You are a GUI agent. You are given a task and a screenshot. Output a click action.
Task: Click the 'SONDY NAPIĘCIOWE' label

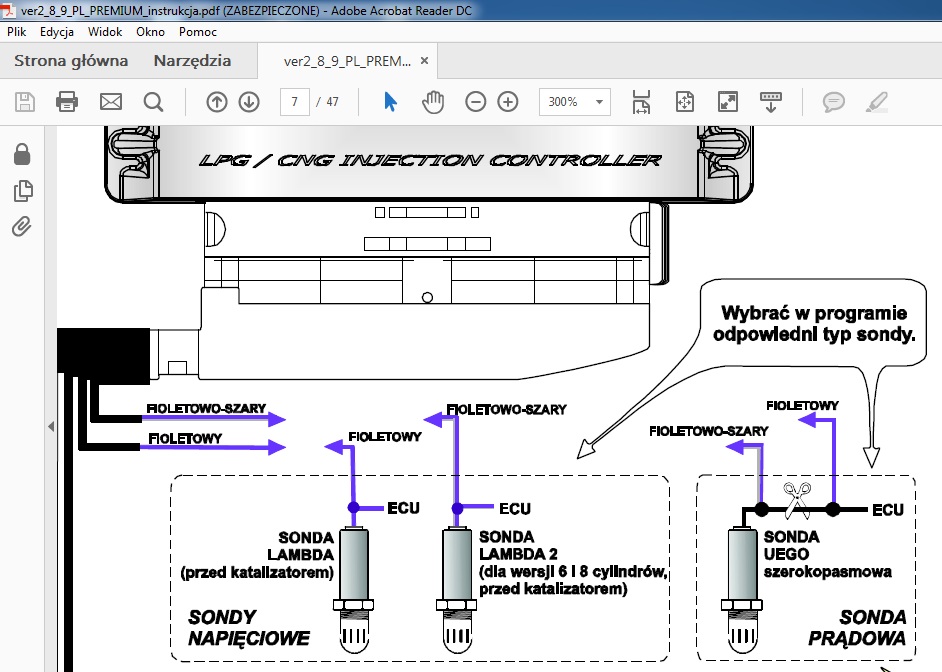point(249,628)
